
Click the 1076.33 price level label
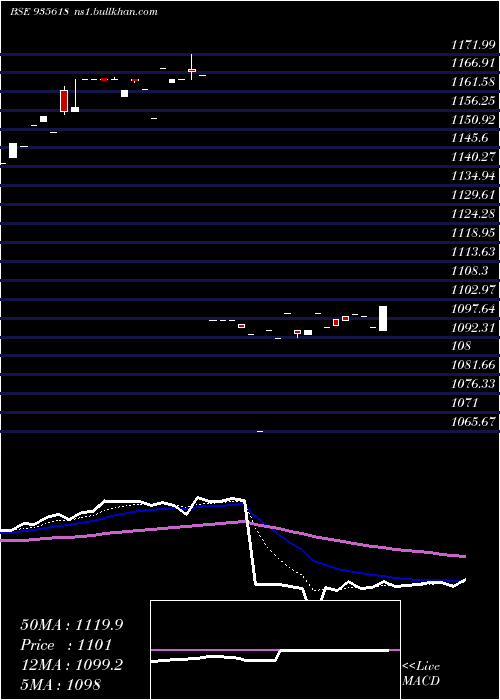pos(473,383)
